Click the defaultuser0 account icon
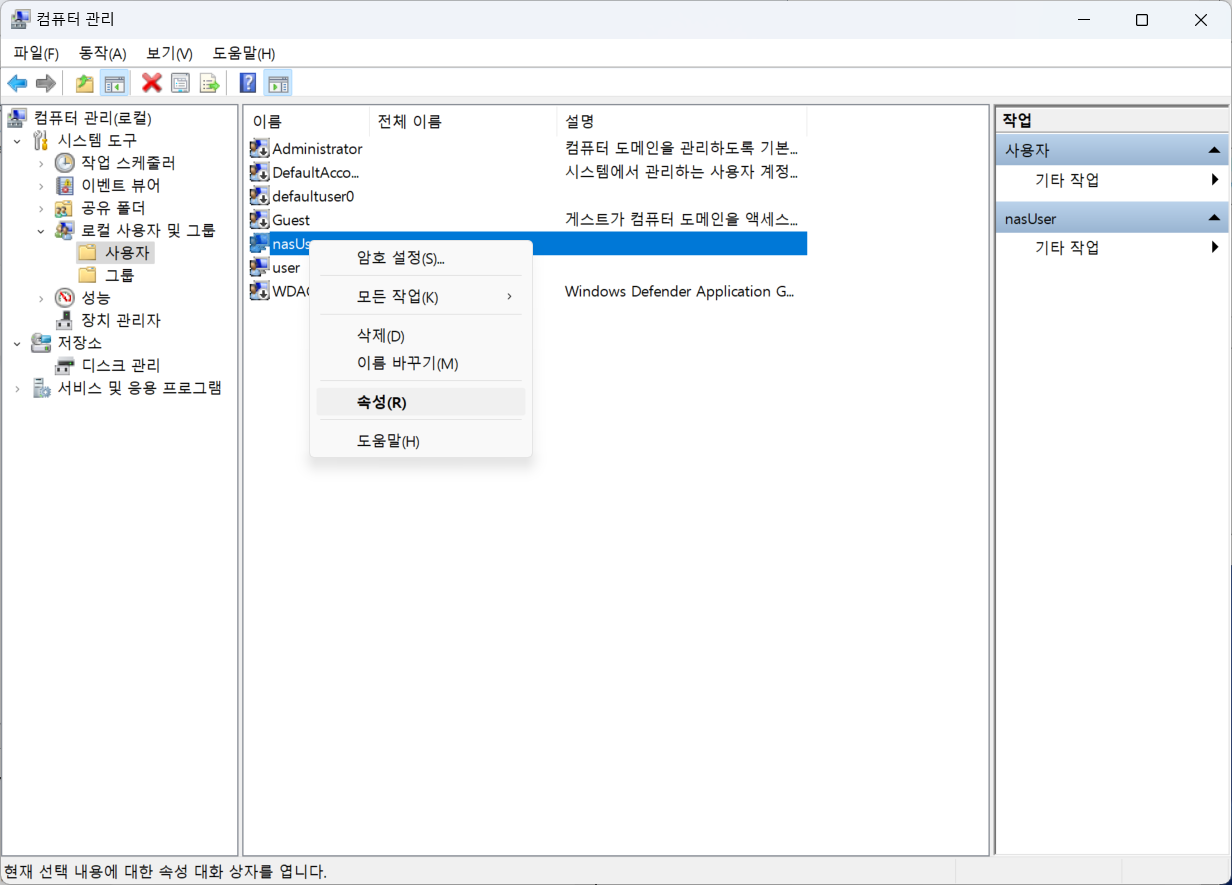Viewport: 1232px width, 885px height. 259,196
